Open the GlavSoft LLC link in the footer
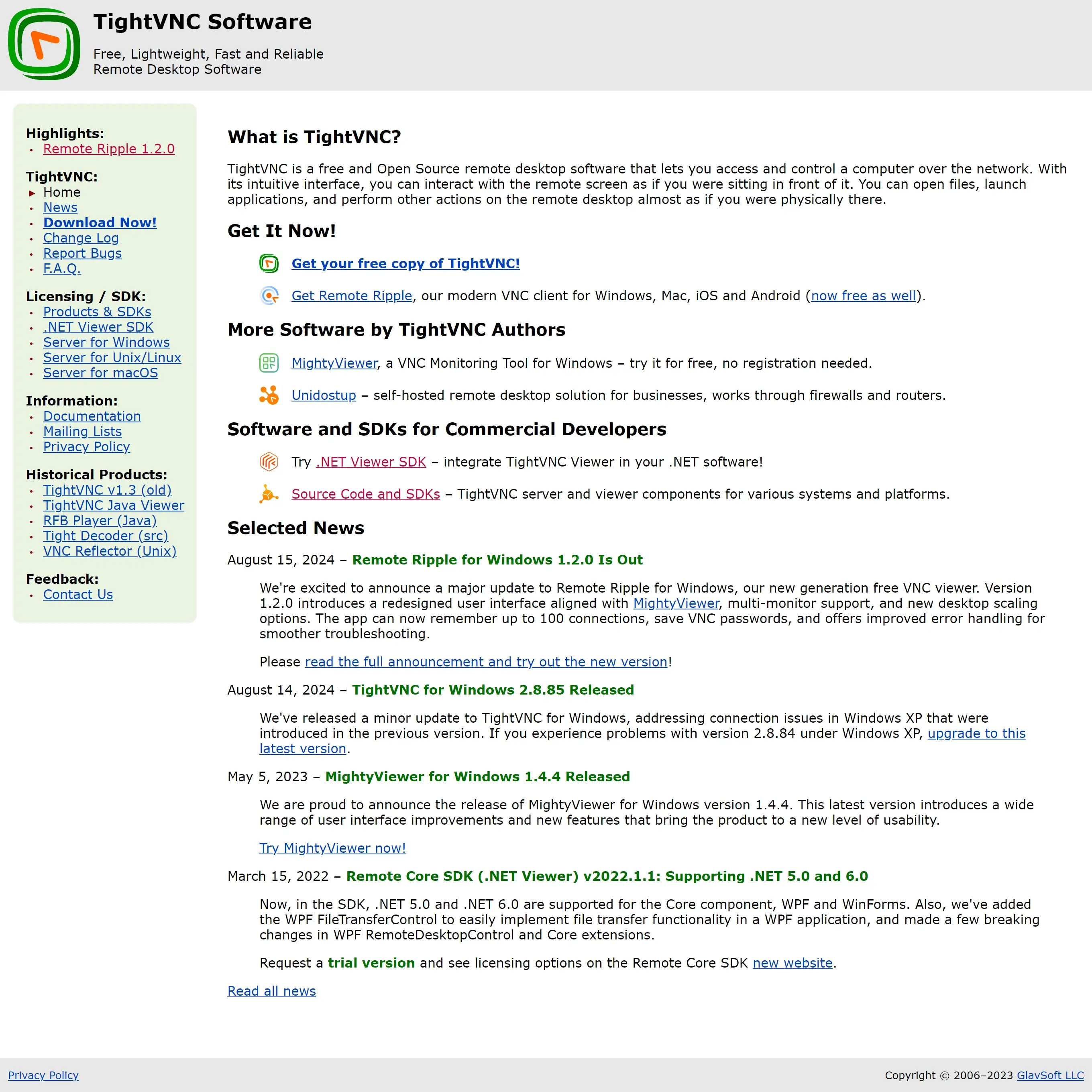Image resolution: width=1092 pixels, height=1092 pixels. 1050,1075
